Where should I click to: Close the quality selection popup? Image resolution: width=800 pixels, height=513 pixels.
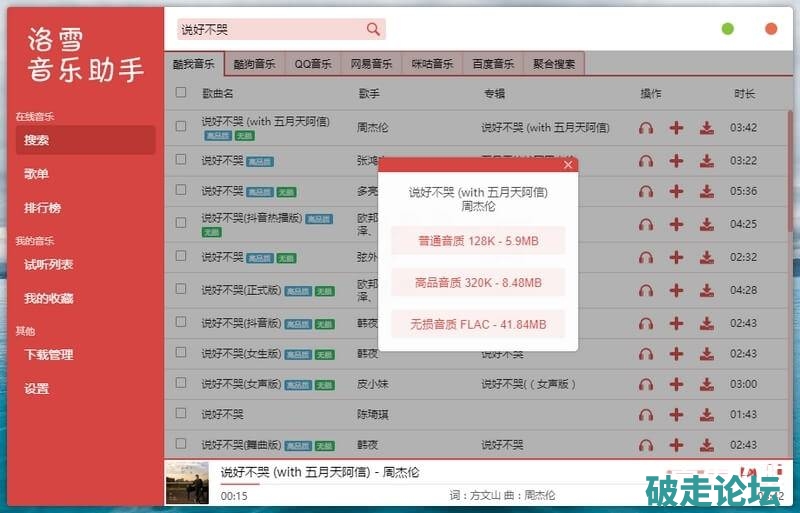tap(568, 165)
